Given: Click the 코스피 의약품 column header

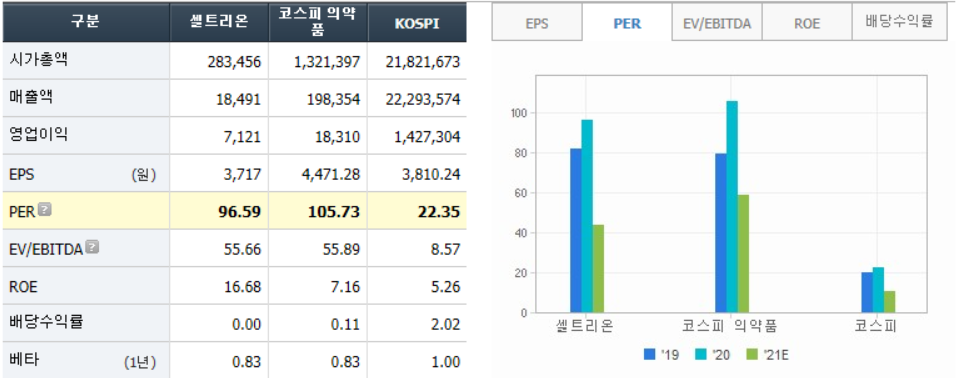Looking at the screenshot, I should click(x=318, y=22).
